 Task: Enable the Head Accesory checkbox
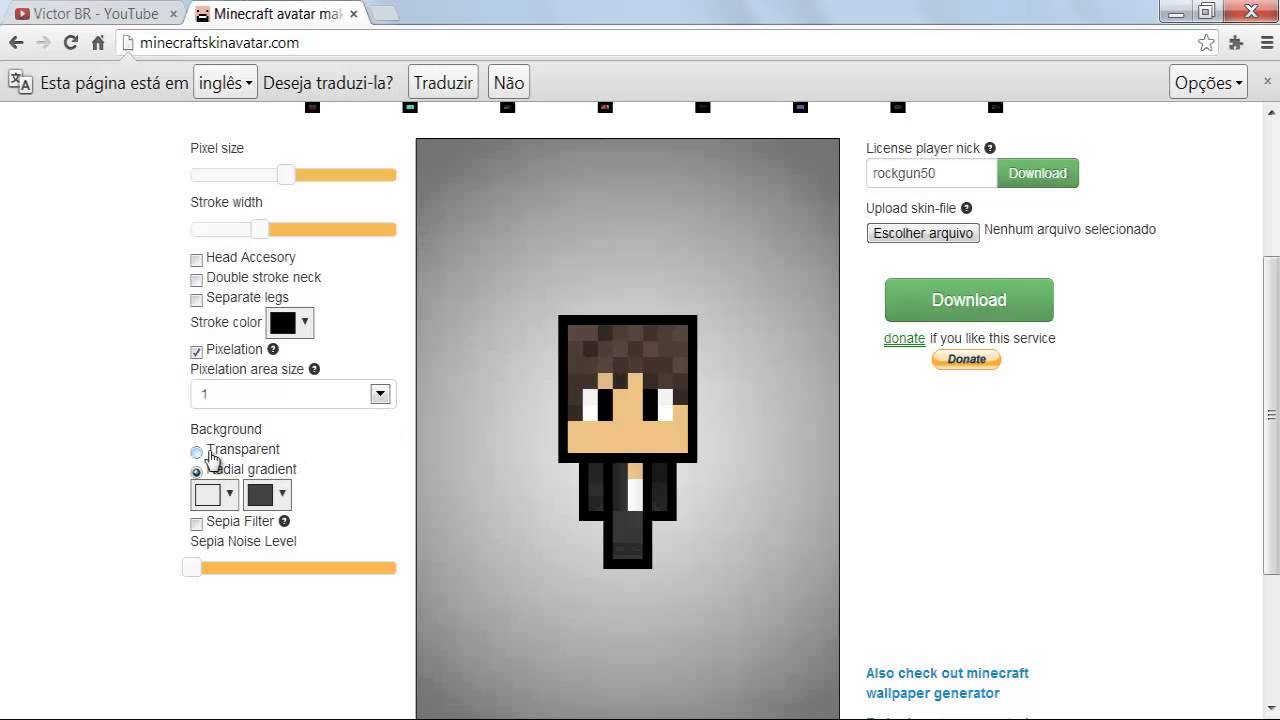[x=197, y=259]
